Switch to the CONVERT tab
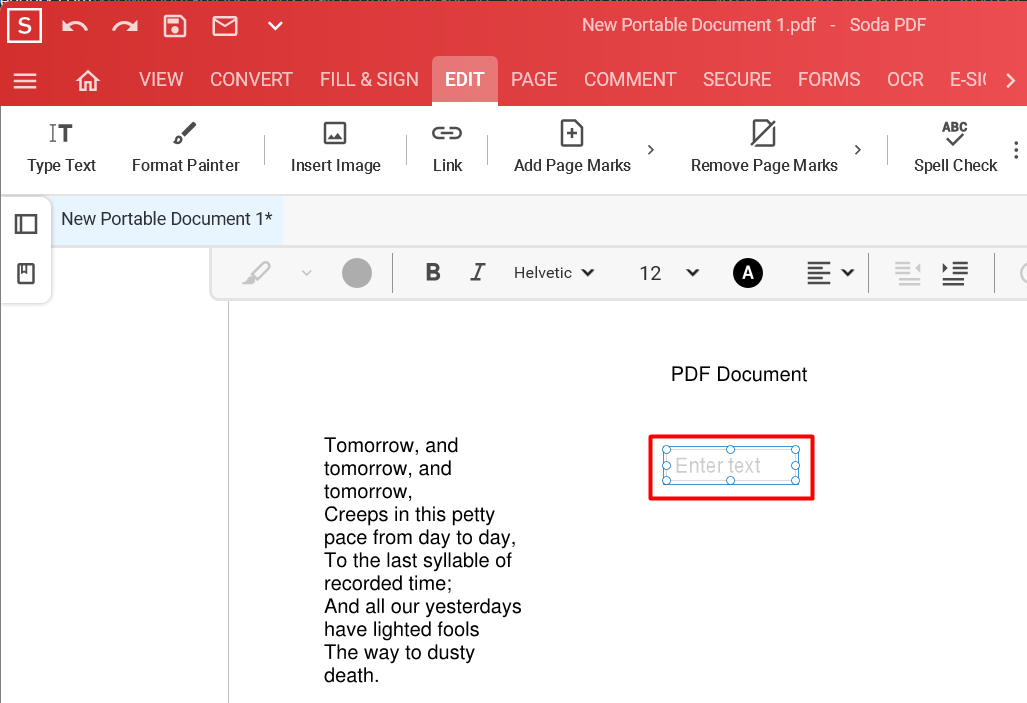 (251, 79)
